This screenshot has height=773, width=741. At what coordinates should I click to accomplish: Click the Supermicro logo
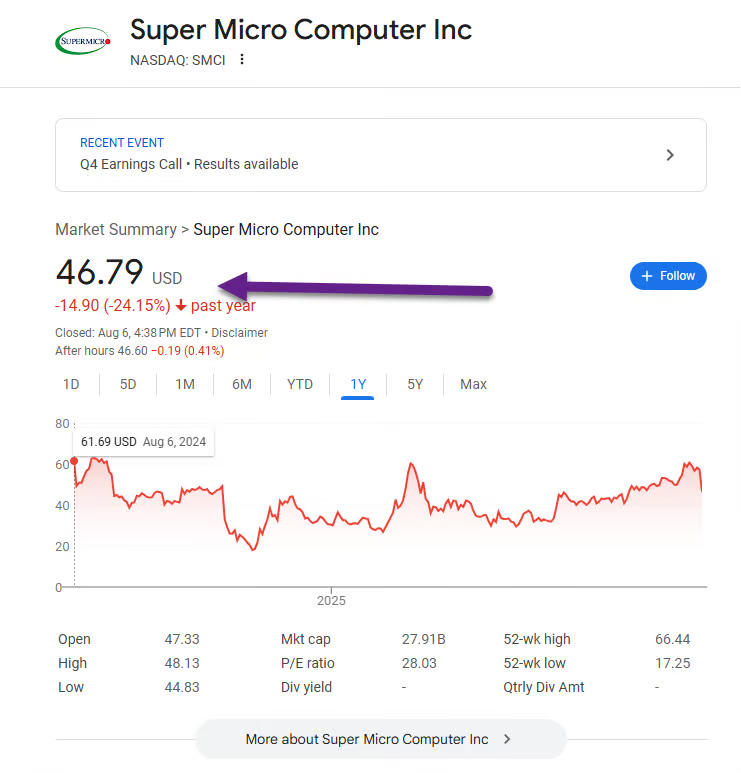point(83,41)
